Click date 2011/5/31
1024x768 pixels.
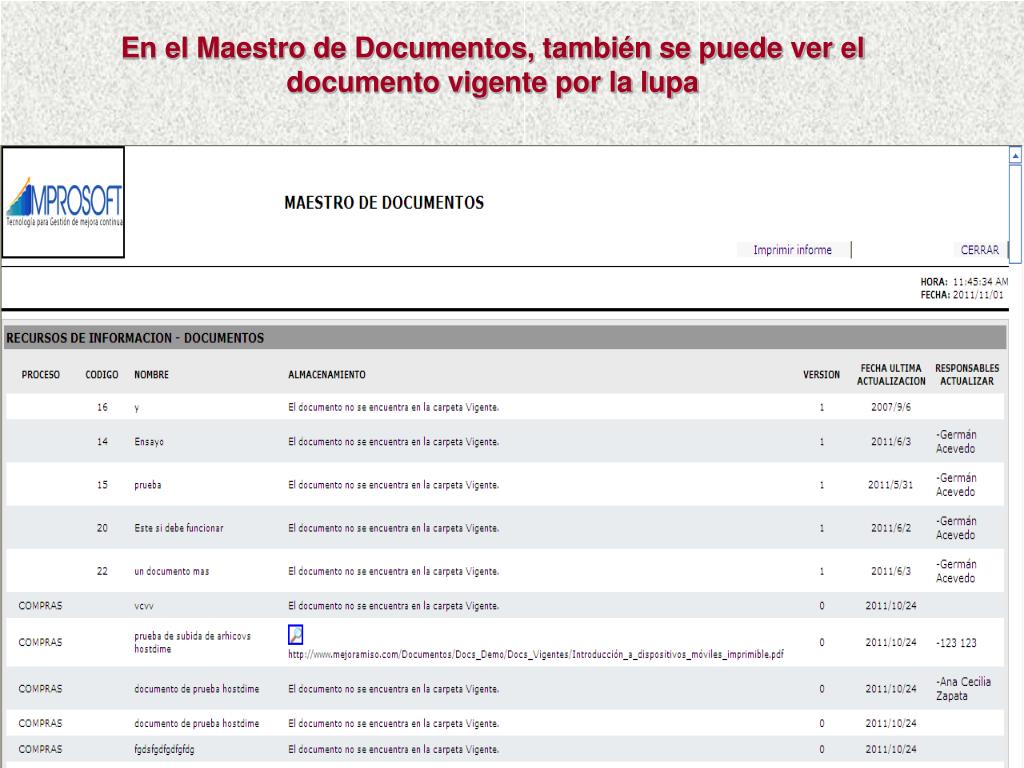[891, 485]
